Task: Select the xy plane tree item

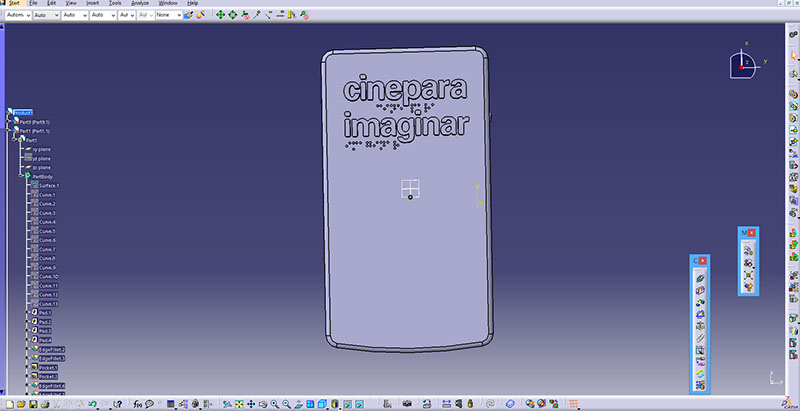Action: 41,149
